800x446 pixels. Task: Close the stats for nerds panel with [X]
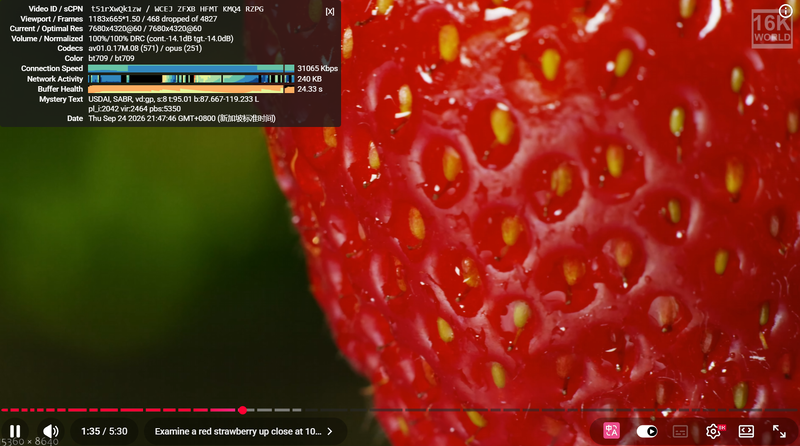pyautogui.click(x=330, y=11)
